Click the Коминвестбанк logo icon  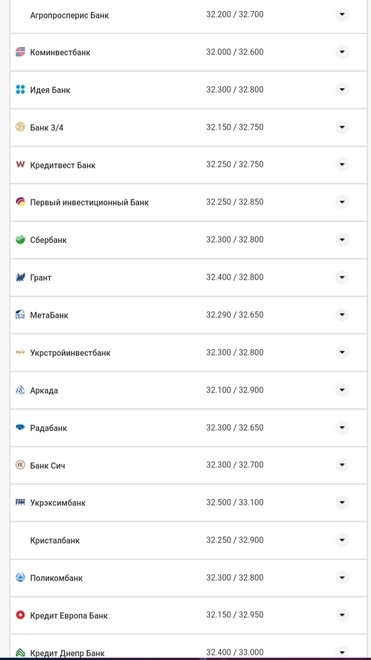tap(20, 52)
